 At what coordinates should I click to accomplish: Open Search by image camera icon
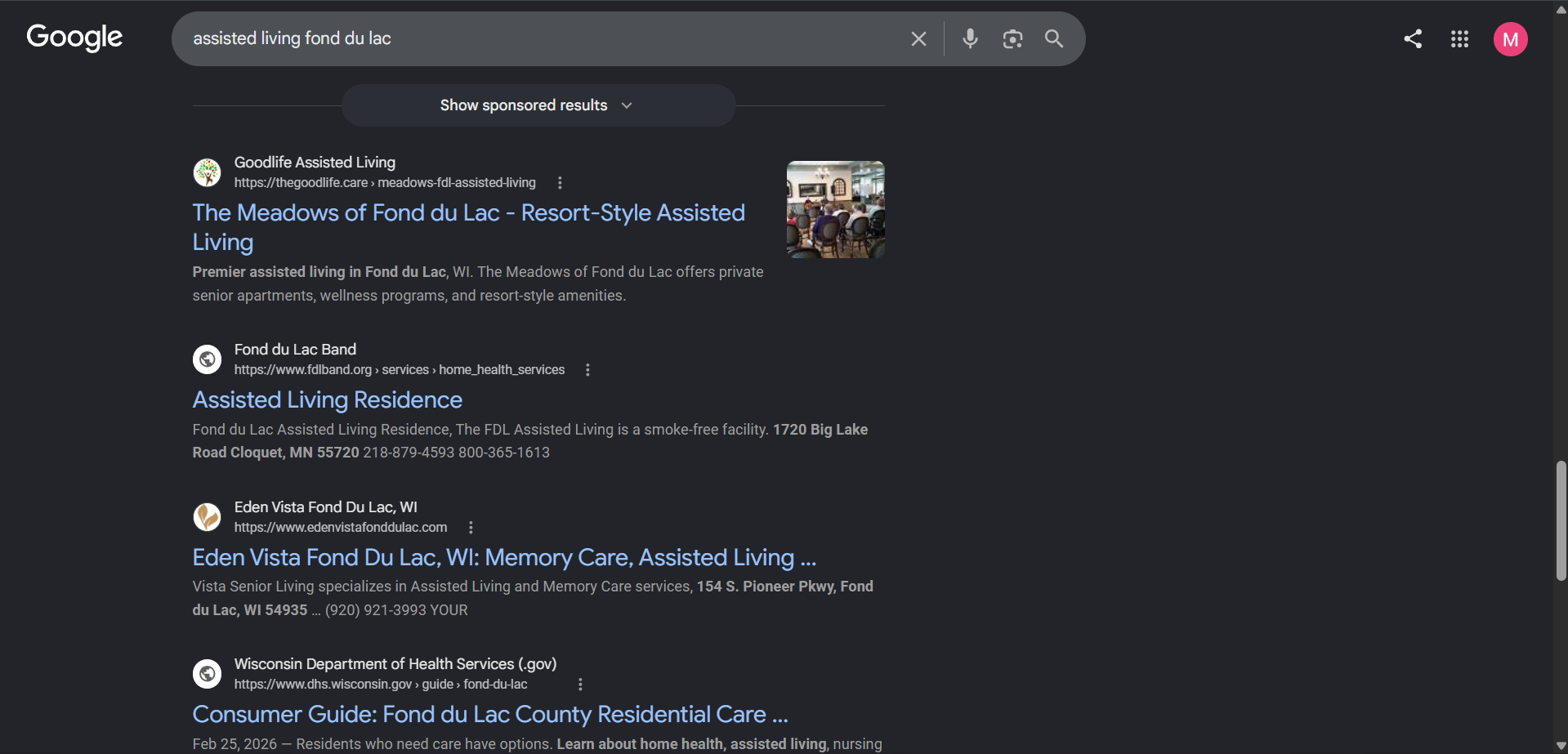click(1012, 38)
